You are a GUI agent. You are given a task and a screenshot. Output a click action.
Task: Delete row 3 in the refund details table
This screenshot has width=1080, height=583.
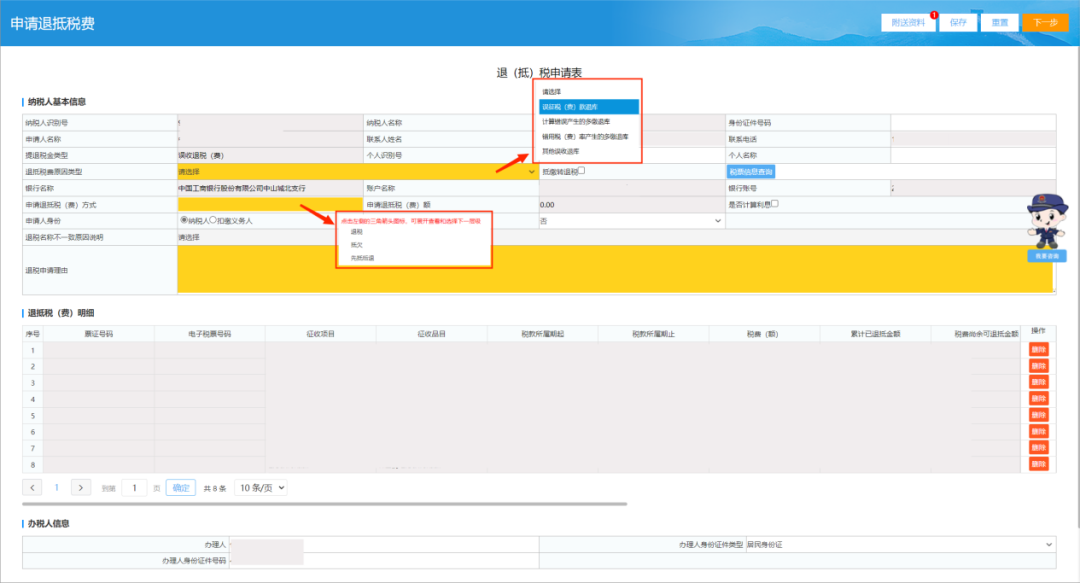tap(1039, 382)
